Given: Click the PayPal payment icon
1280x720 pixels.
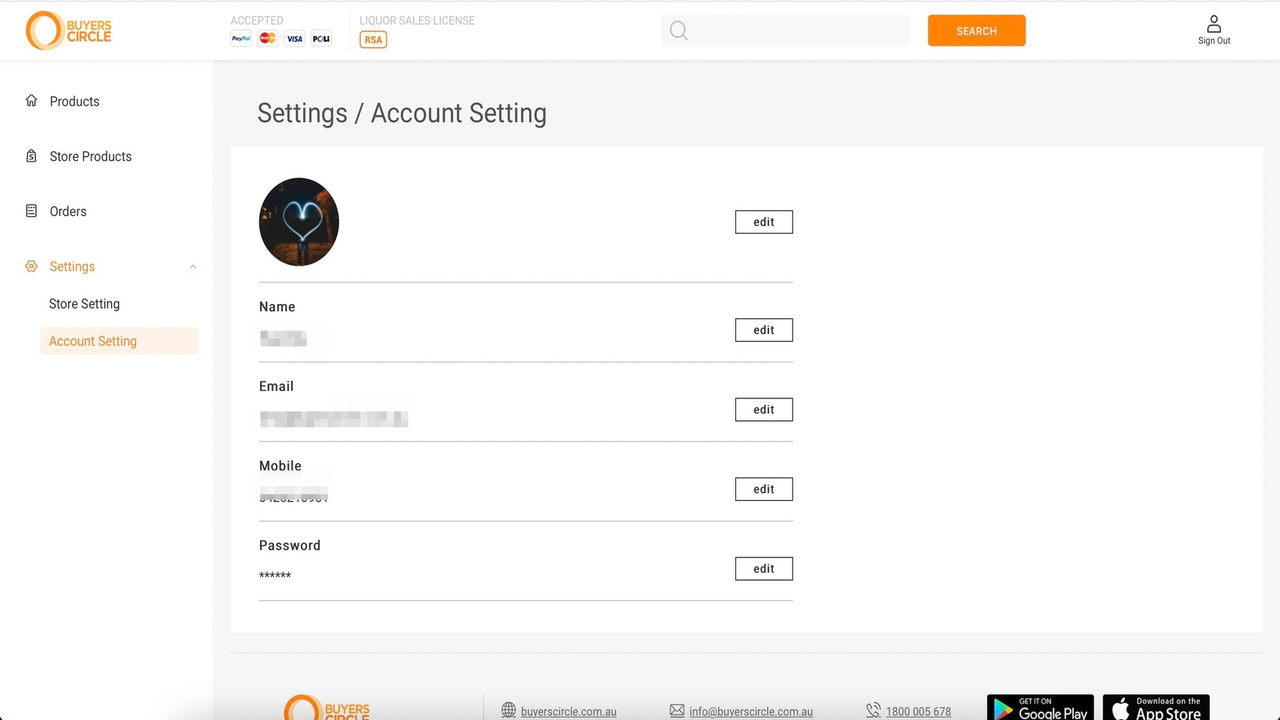Looking at the screenshot, I should [x=240, y=39].
